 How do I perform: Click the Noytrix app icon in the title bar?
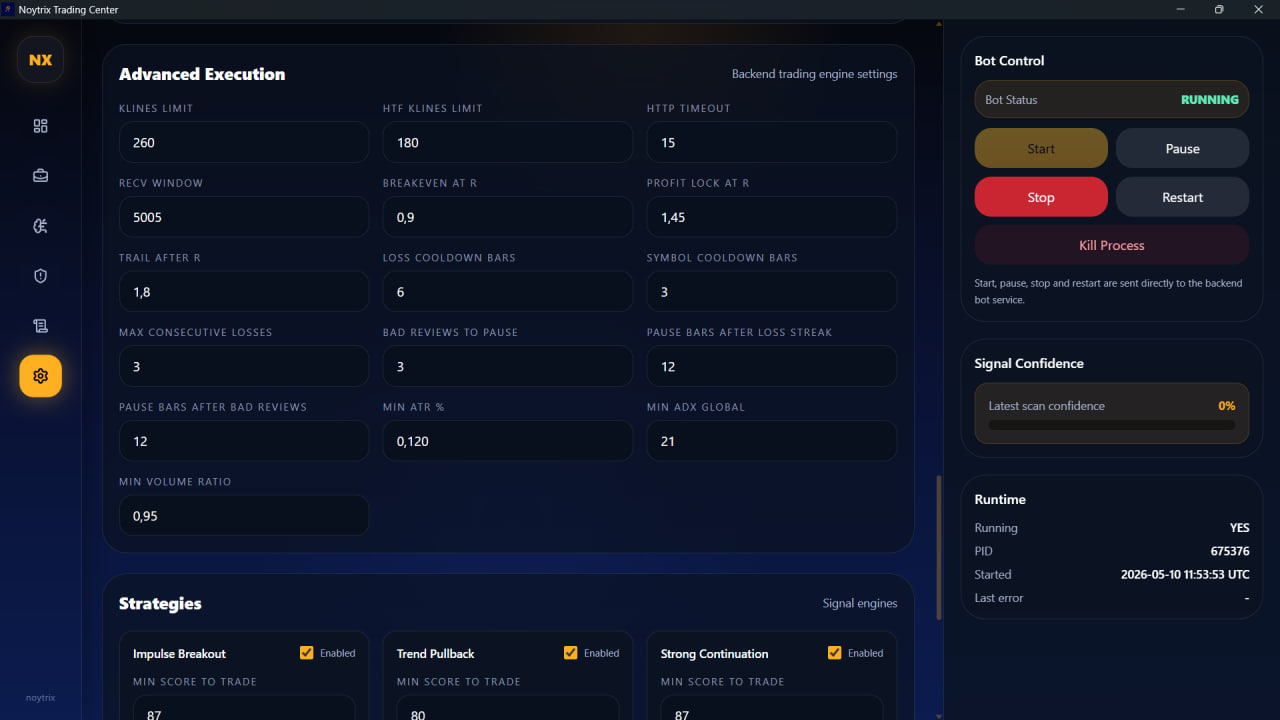coord(8,9)
